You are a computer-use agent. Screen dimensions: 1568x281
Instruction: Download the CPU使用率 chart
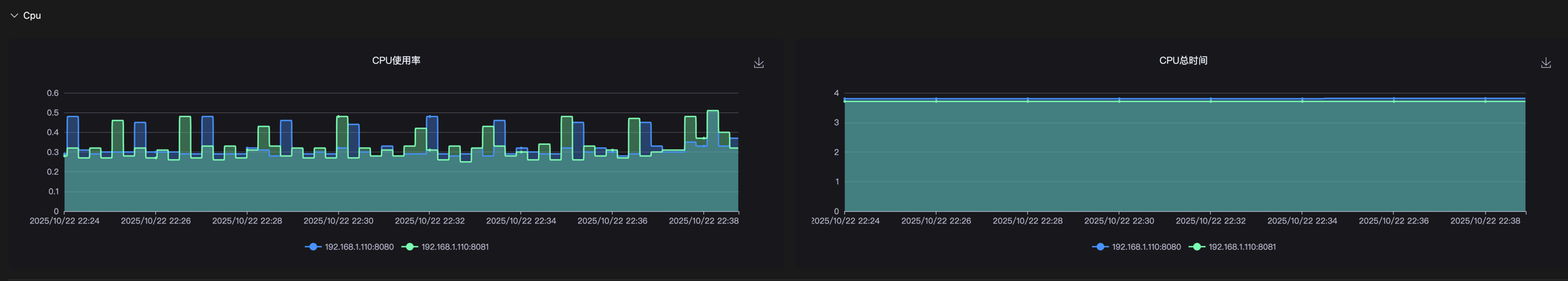pyautogui.click(x=758, y=63)
